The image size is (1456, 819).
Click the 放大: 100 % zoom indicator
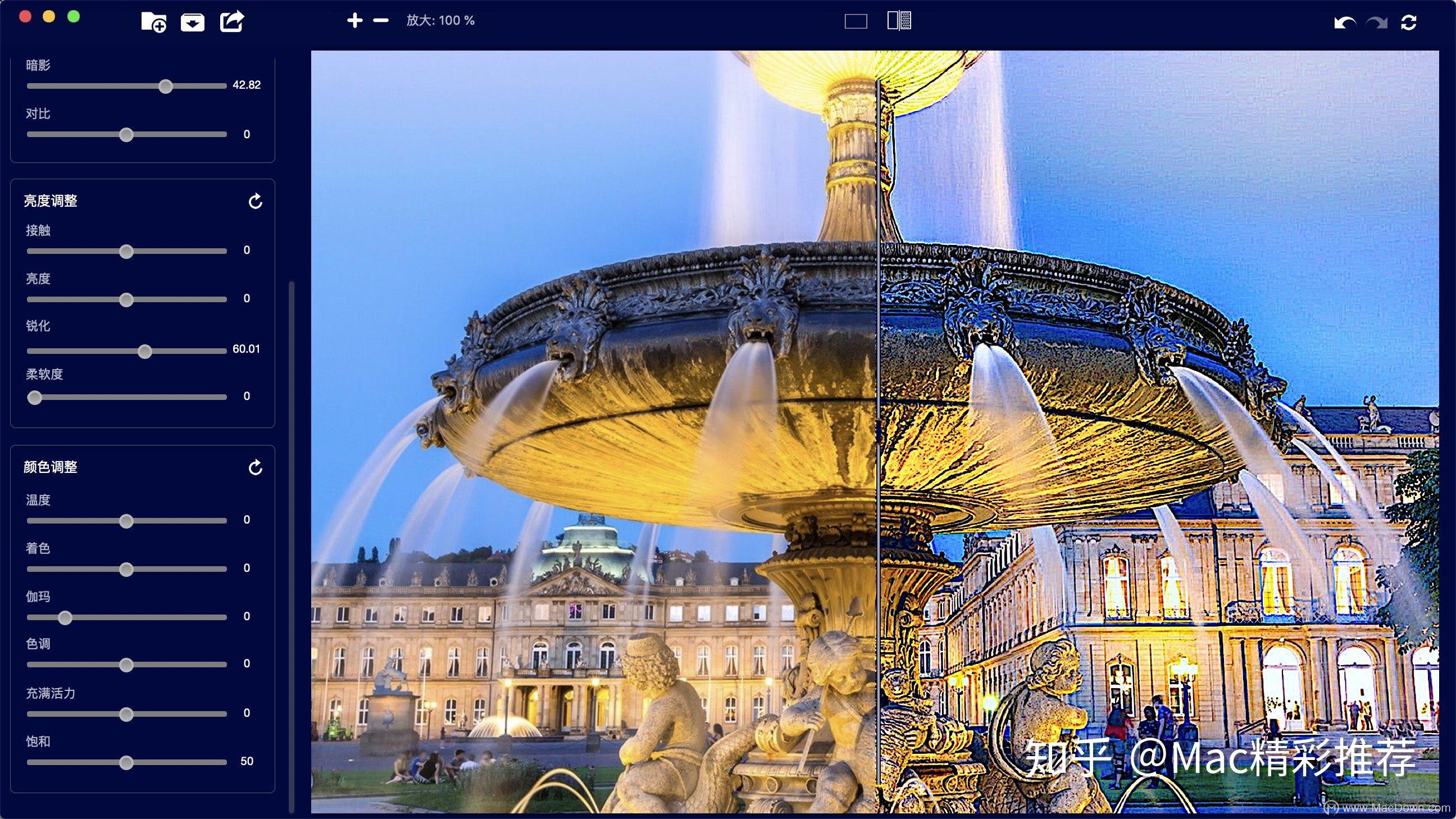[x=441, y=21]
